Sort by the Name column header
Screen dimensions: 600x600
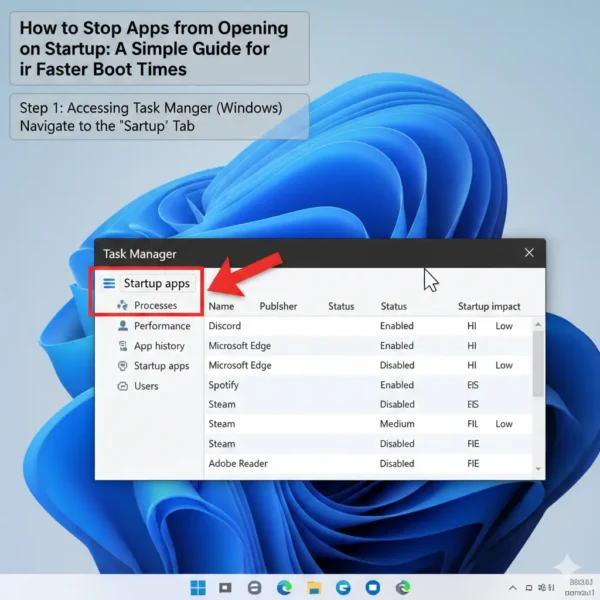tap(221, 306)
